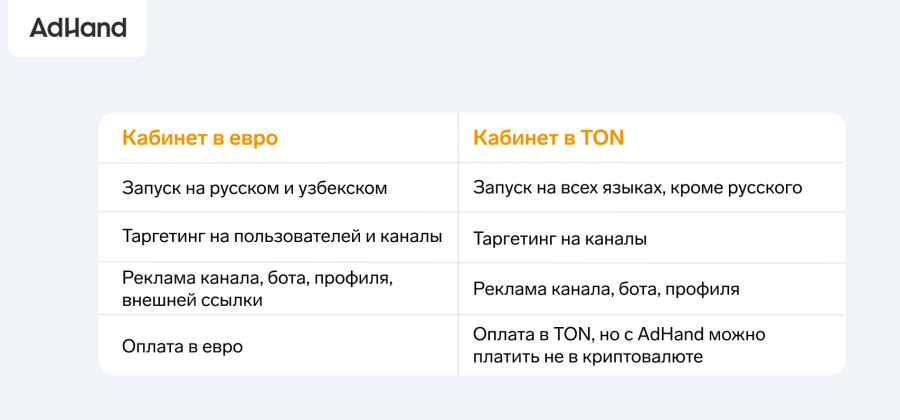
Task: Click the 'Таргетинг на каналы' cell
Action: point(559,240)
